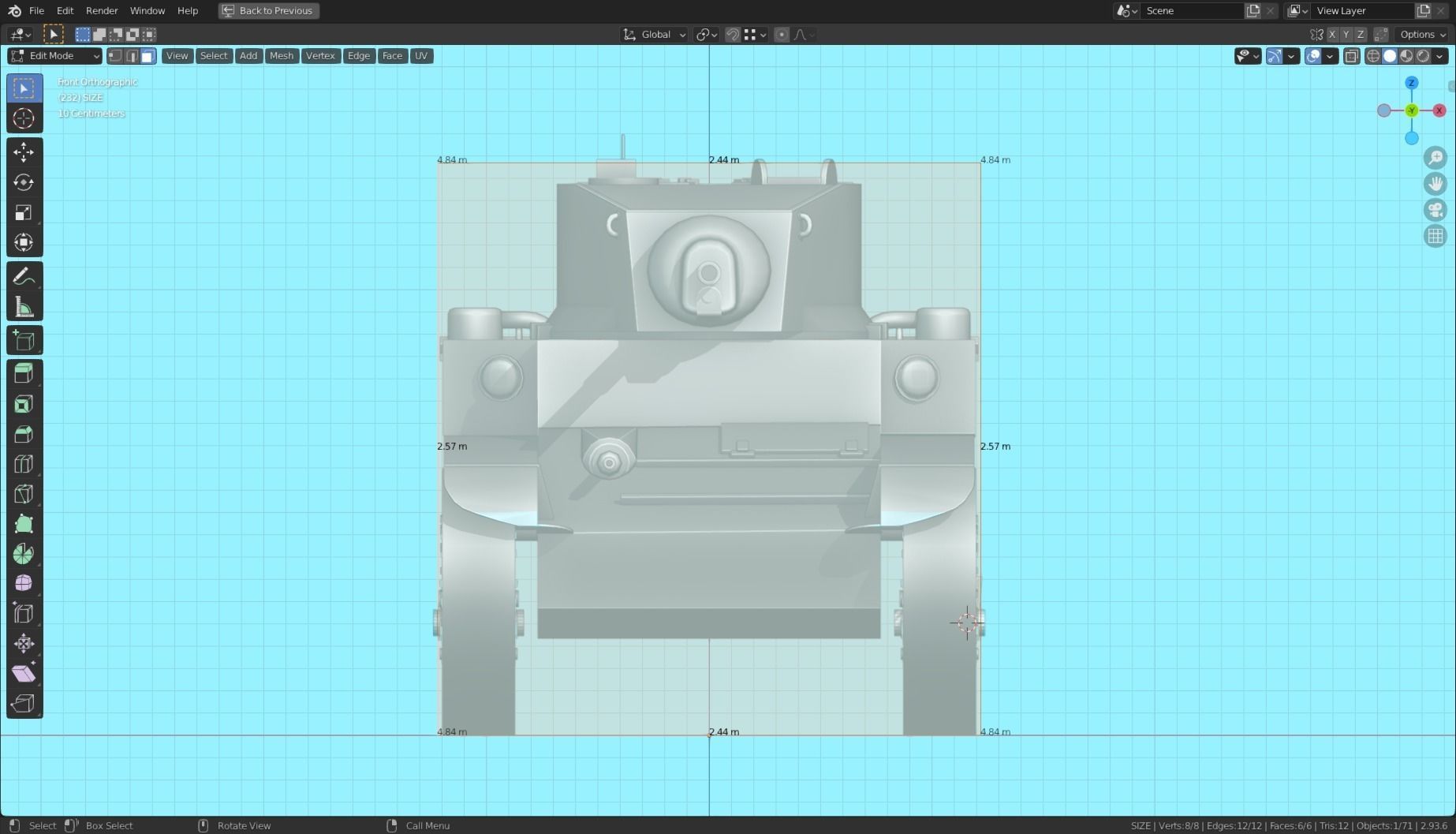Toggle mirror Z axis

click(x=1361, y=34)
